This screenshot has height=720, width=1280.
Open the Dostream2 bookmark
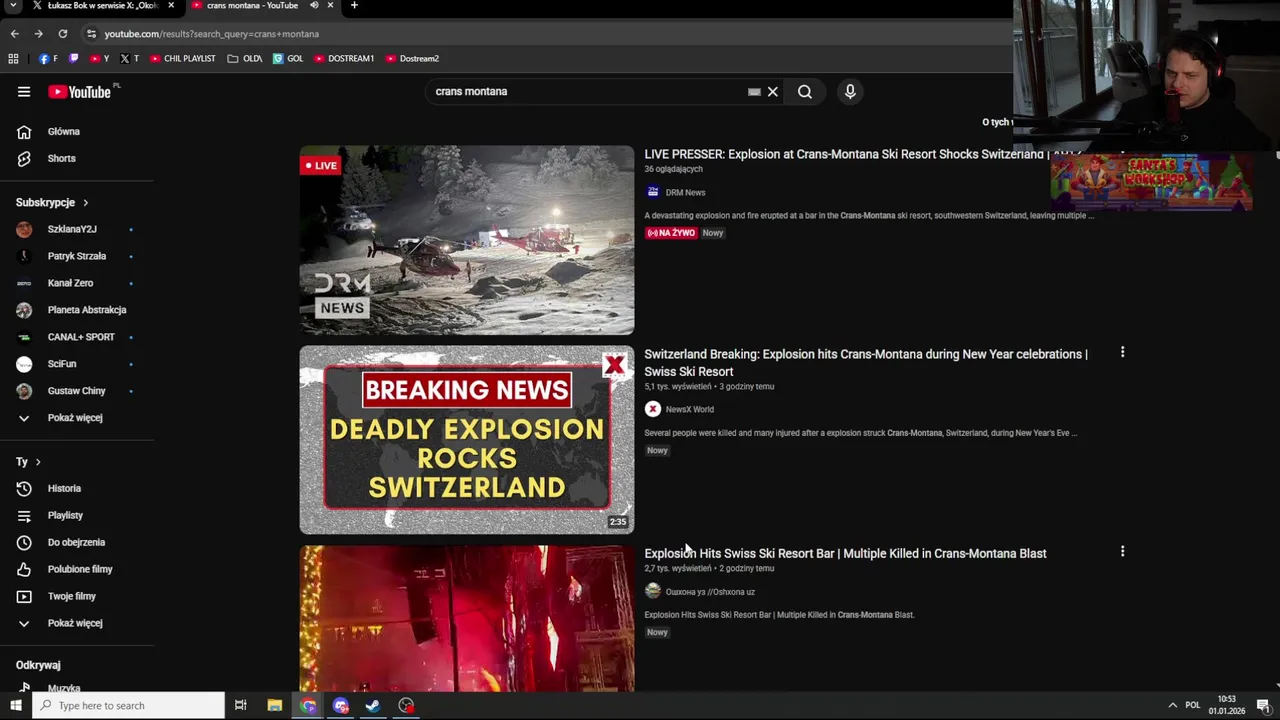click(412, 59)
